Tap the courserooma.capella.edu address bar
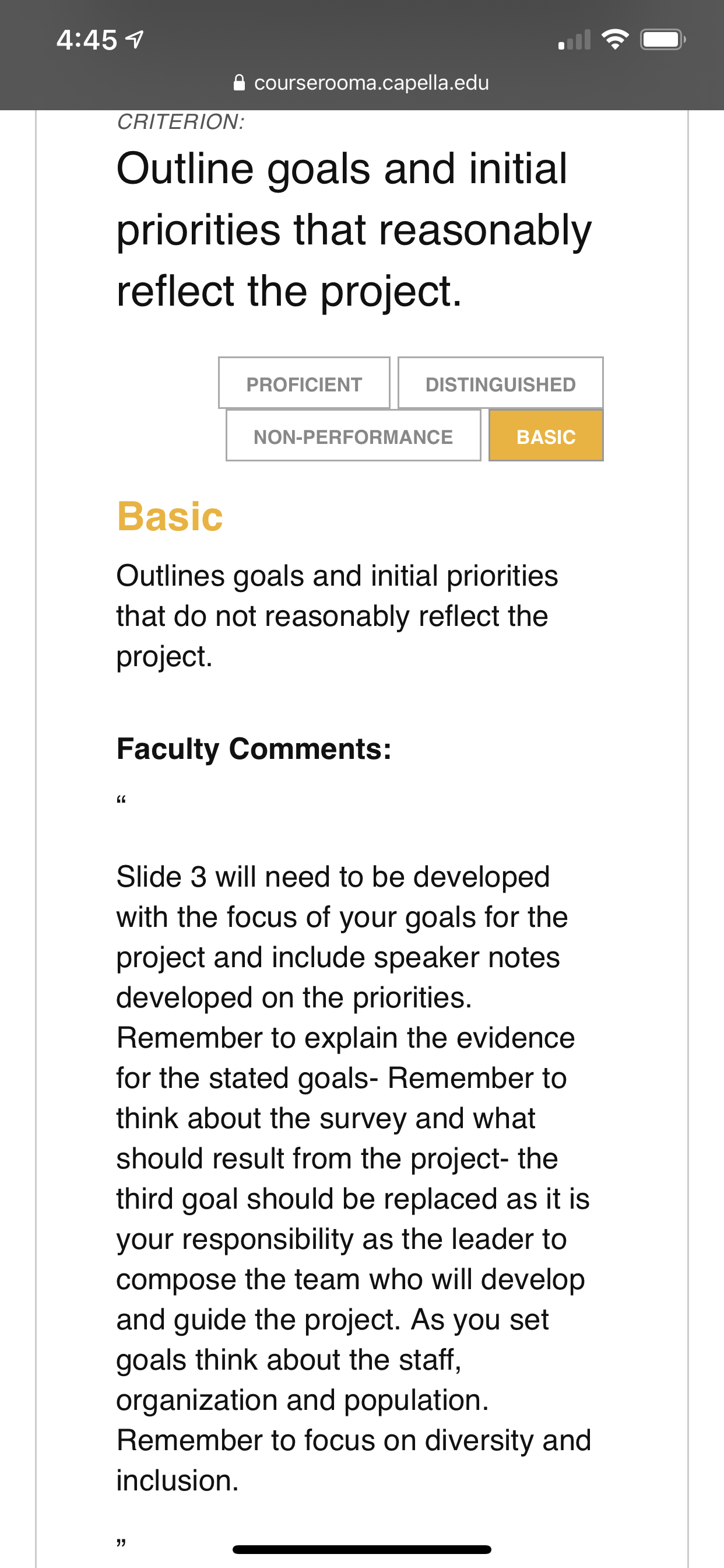The height and width of the screenshot is (1568, 724). pos(362,83)
